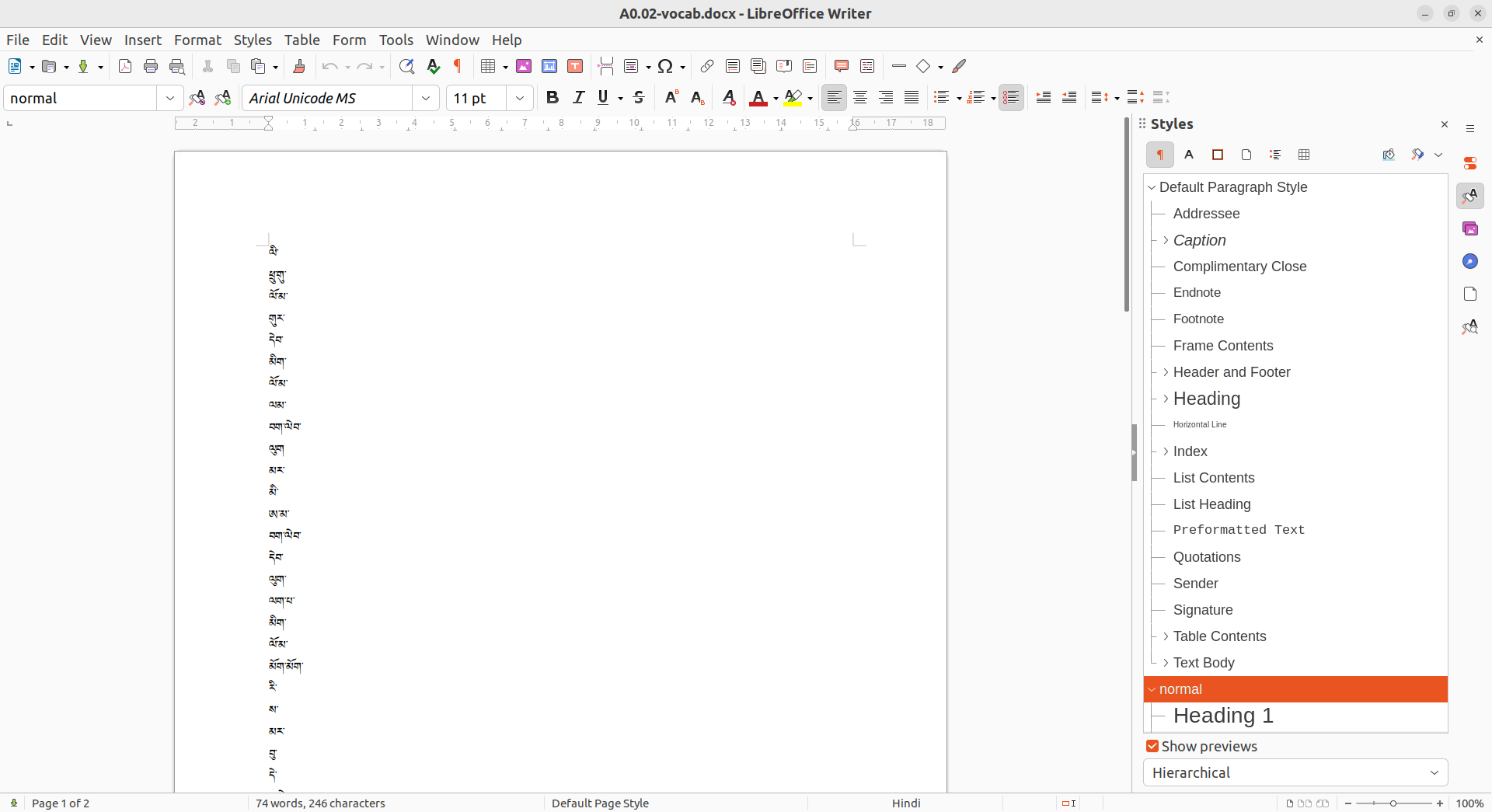This screenshot has width=1492, height=812.
Task: Click the Print icon
Action: (x=151, y=66)
